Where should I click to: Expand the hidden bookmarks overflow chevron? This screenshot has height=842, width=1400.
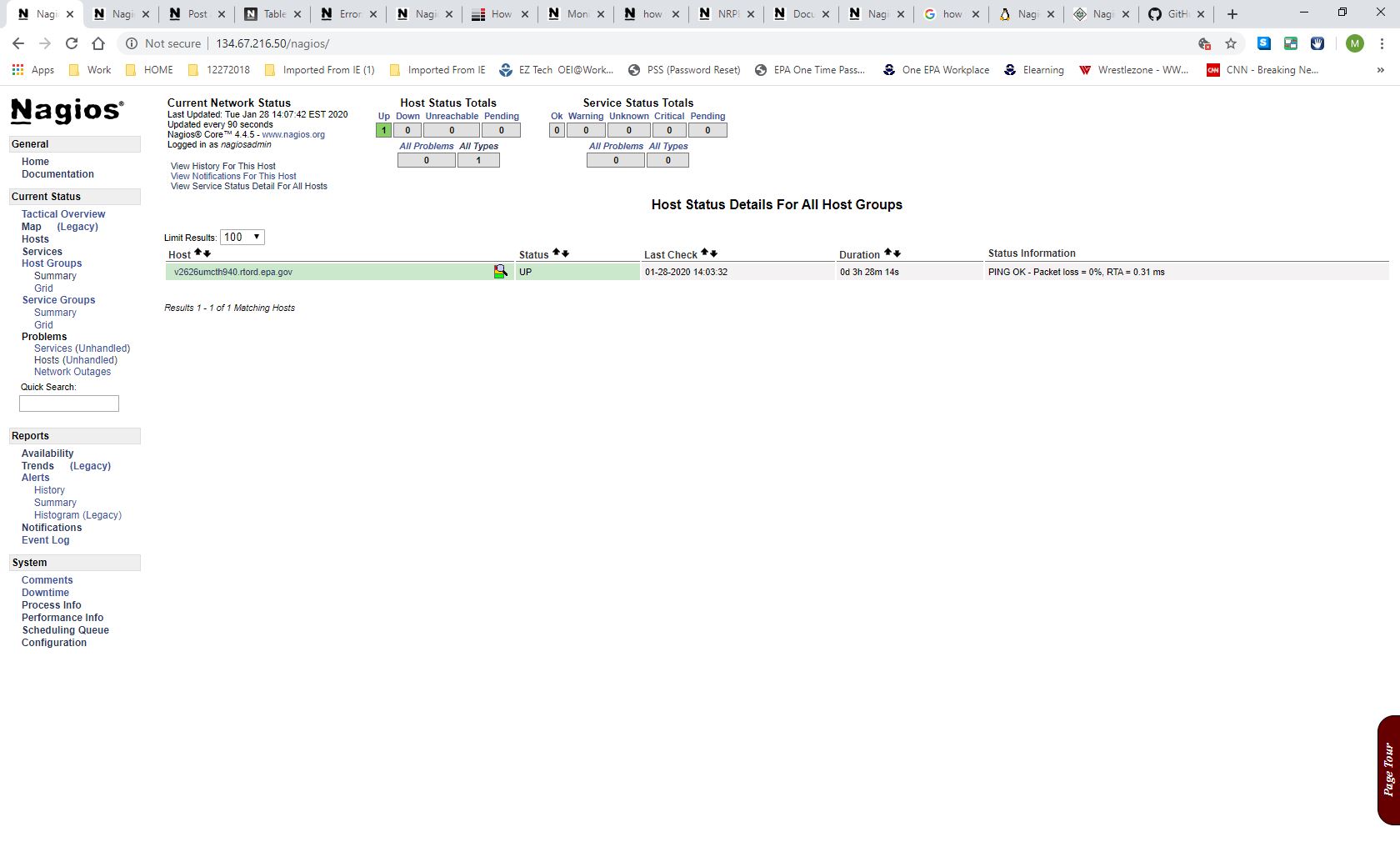pos(1380,70)
